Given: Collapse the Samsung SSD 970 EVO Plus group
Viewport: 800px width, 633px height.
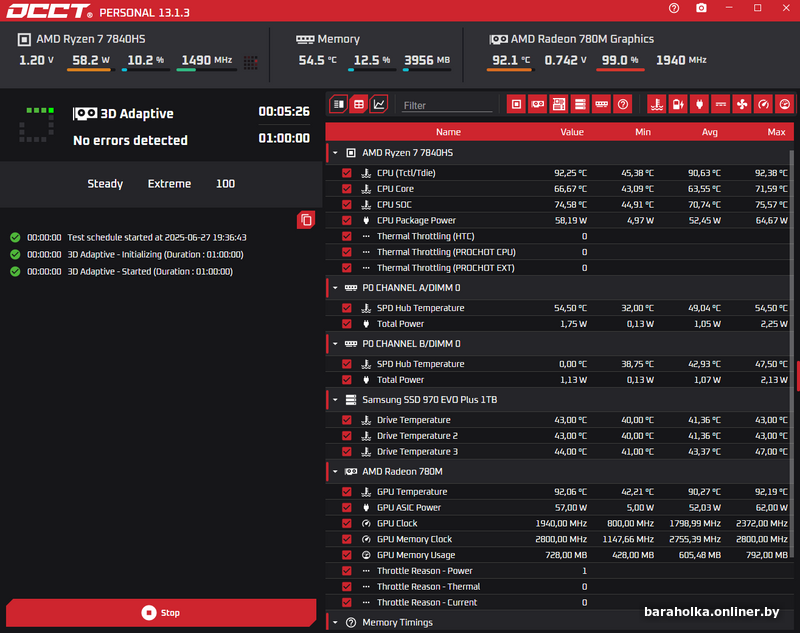Looking at the screenshot, I should [x=335, y=399].
